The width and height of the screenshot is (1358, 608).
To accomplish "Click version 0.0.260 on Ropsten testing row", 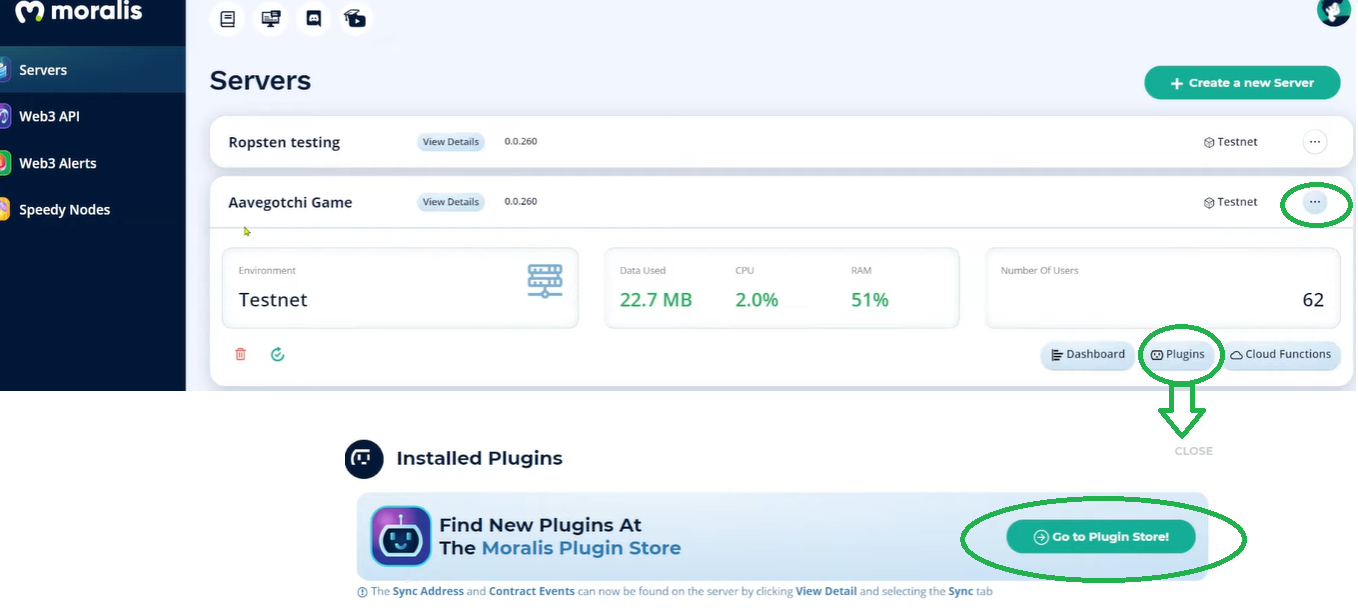I will (521, 142).
